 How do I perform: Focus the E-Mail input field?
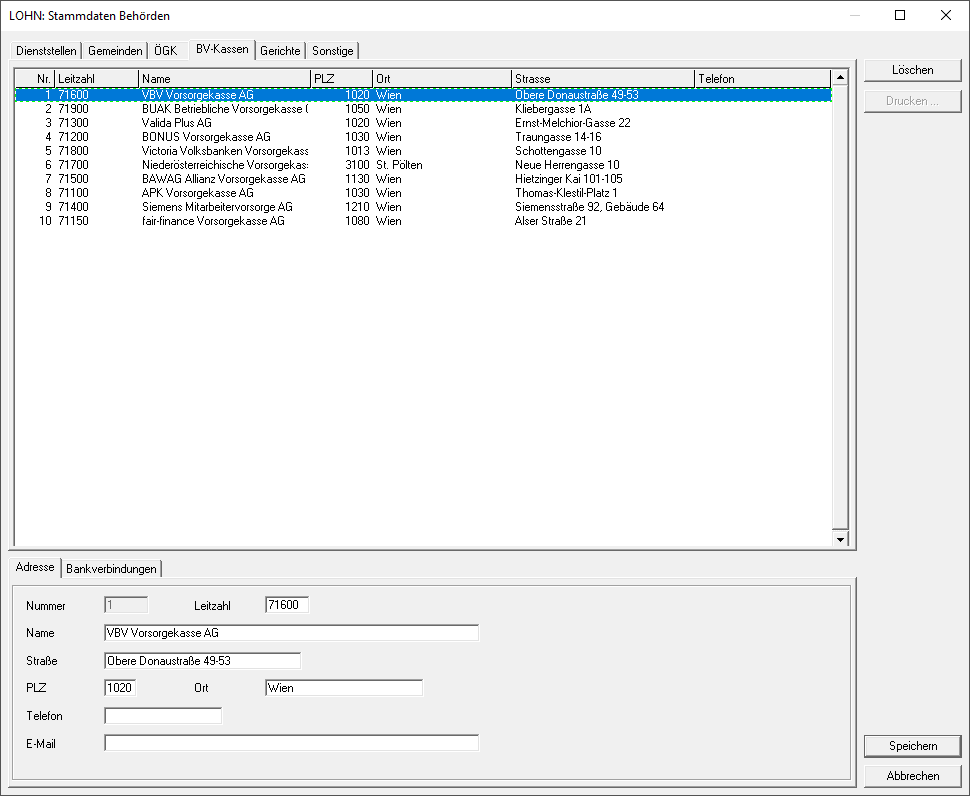tap(291, 743)
